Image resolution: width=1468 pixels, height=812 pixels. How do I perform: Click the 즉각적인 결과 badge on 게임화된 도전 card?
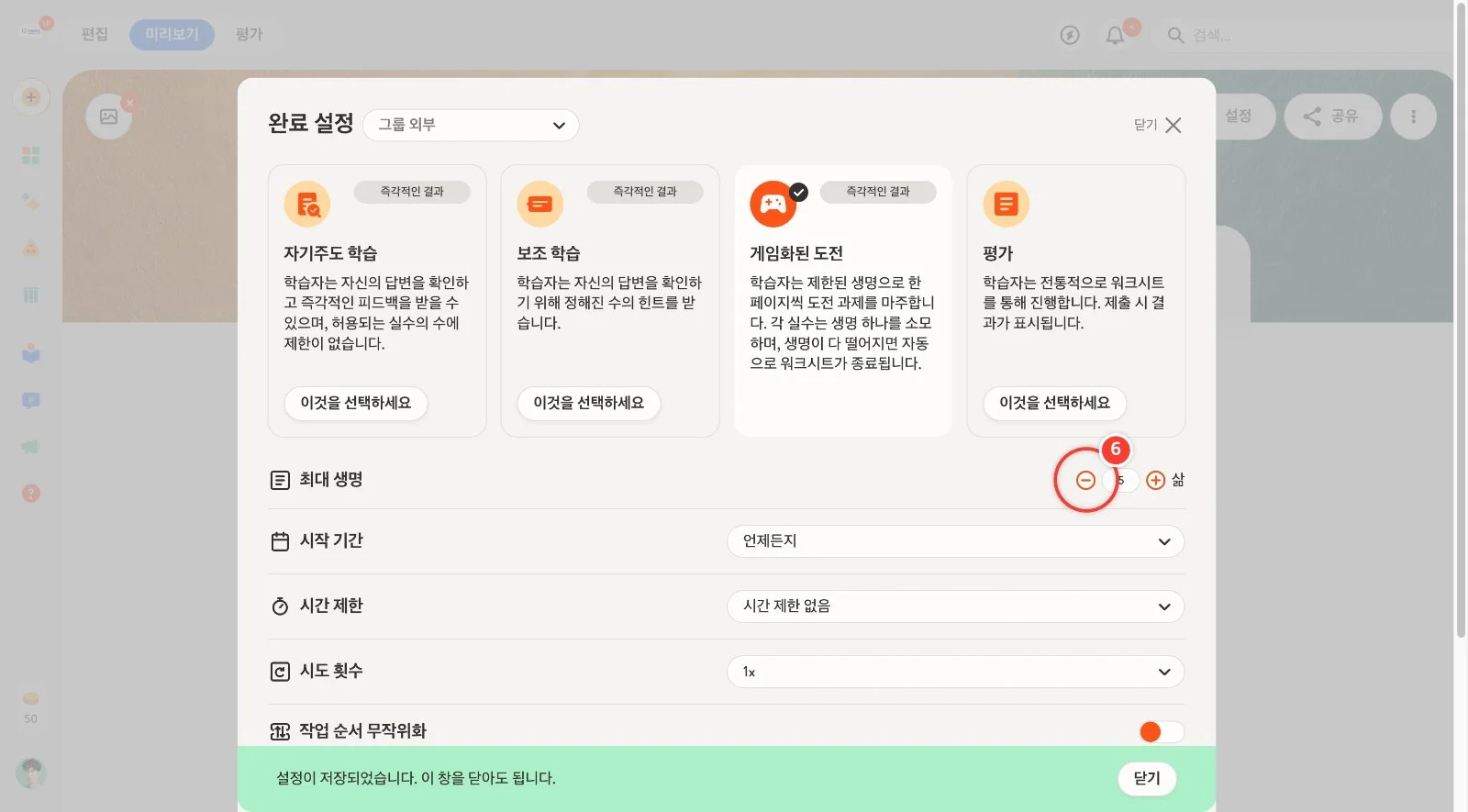878,192
